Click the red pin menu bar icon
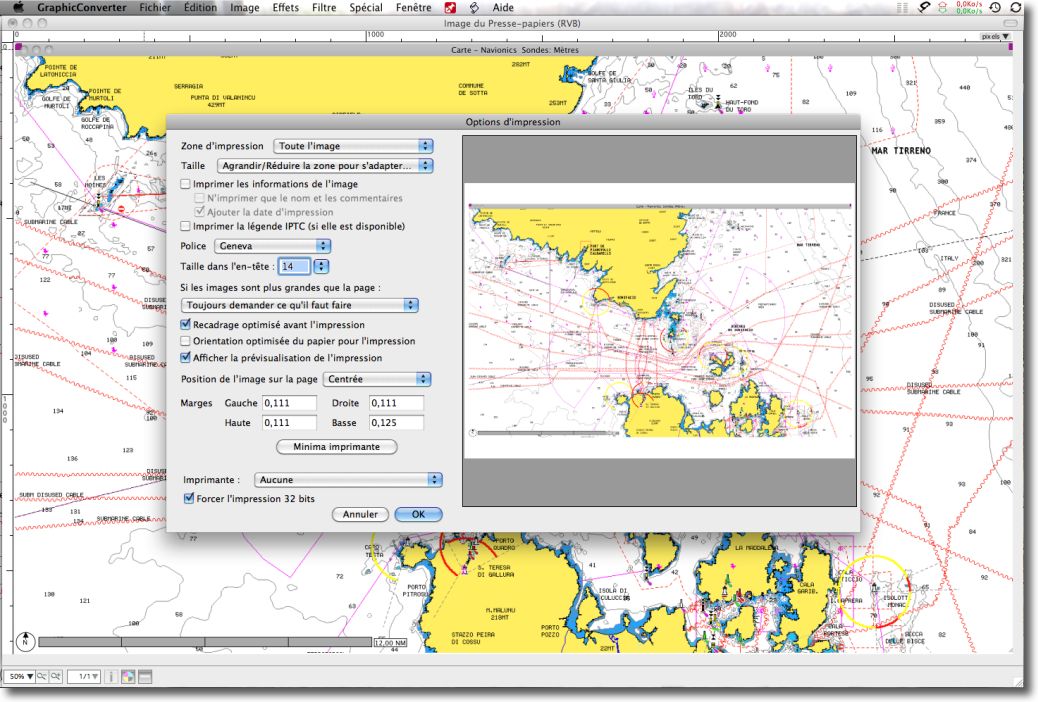The width and height of the screenshot is (1038, 702). [x=450, y=8]
